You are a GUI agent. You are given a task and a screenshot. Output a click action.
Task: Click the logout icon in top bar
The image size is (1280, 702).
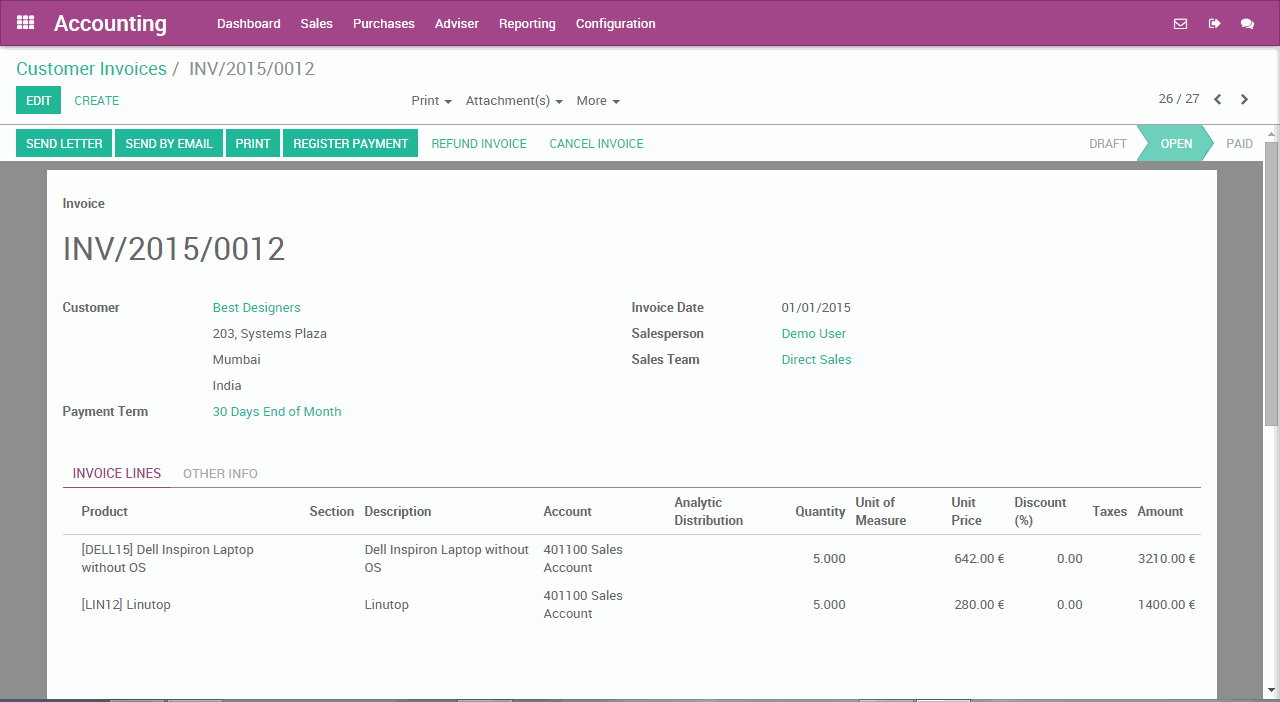pyautogui.click(x=1215, y=23)
